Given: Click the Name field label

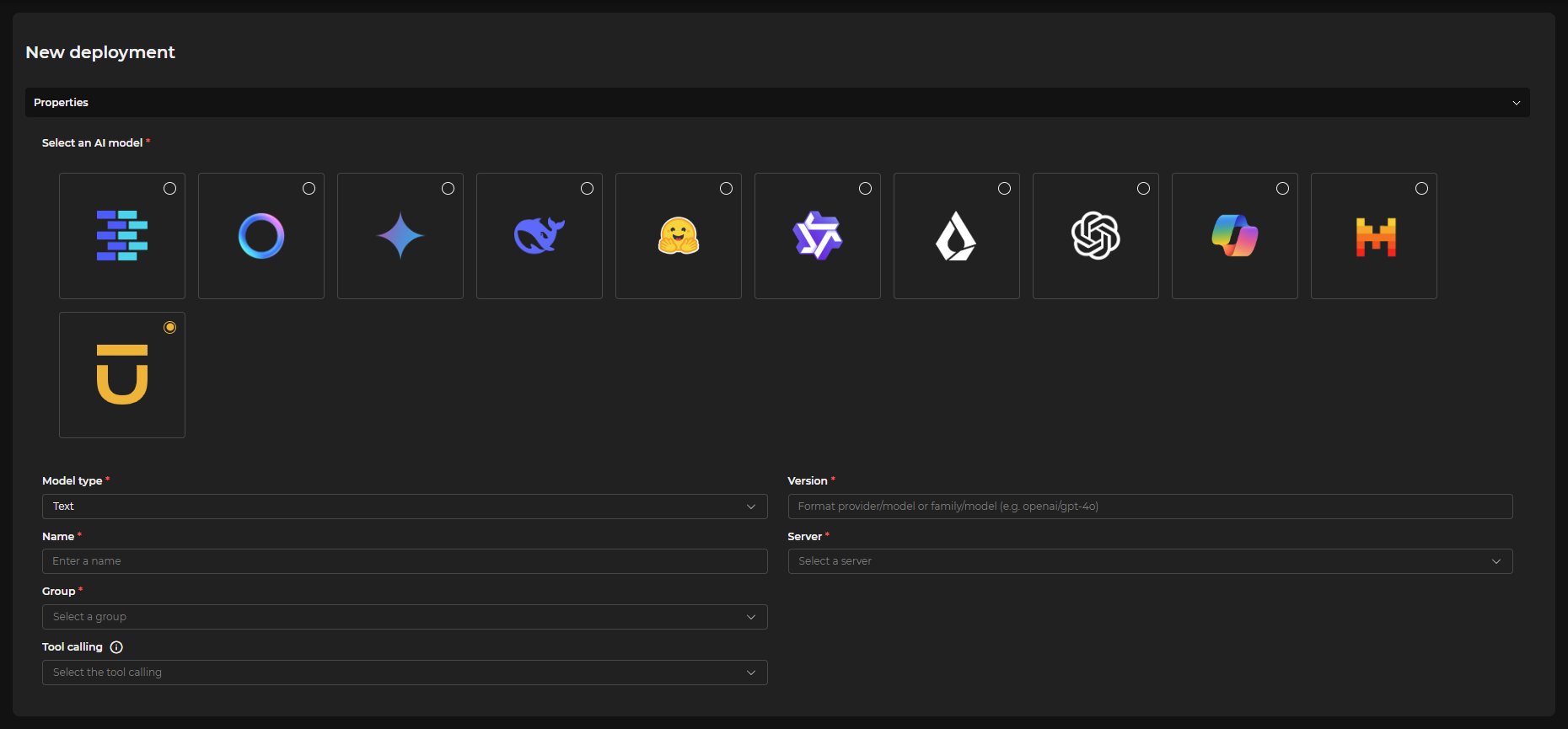Looking at the screenshot, I should point(58,537).
